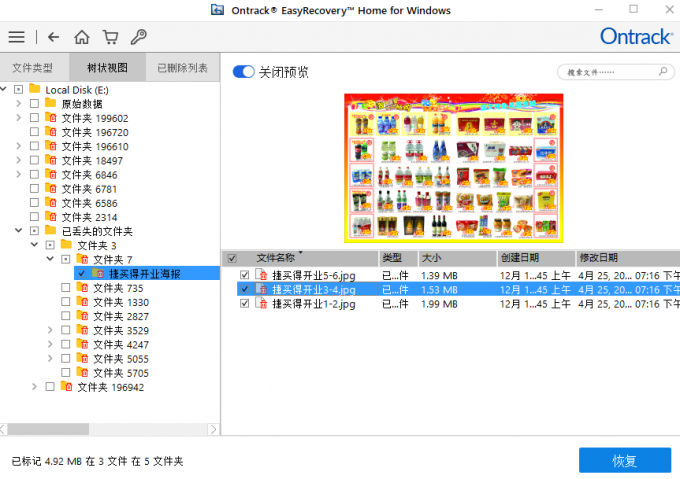Click the Local Disk (E:) folder icon
The image size is (680, 479).
(x=35, y=89)
